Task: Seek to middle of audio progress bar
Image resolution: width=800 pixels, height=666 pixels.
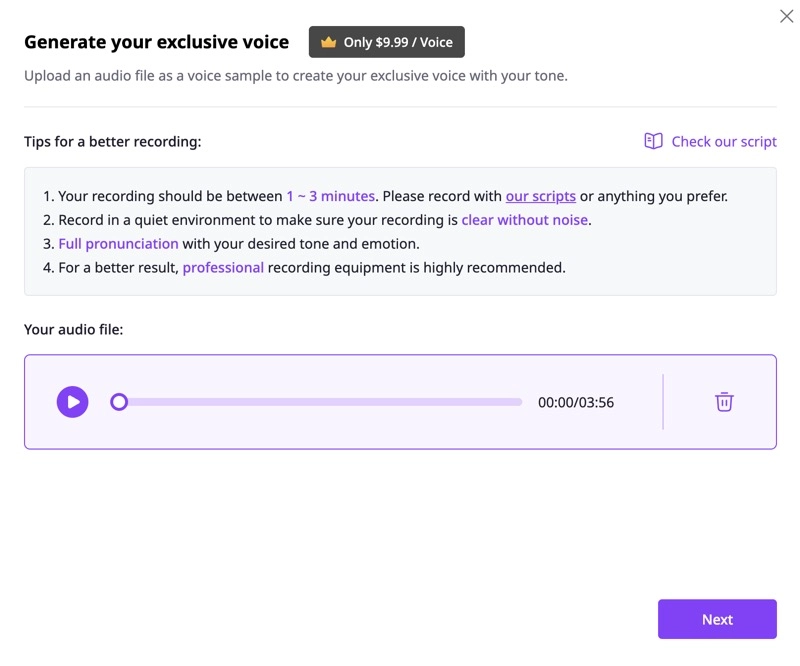Action: [x=320, y=402]
